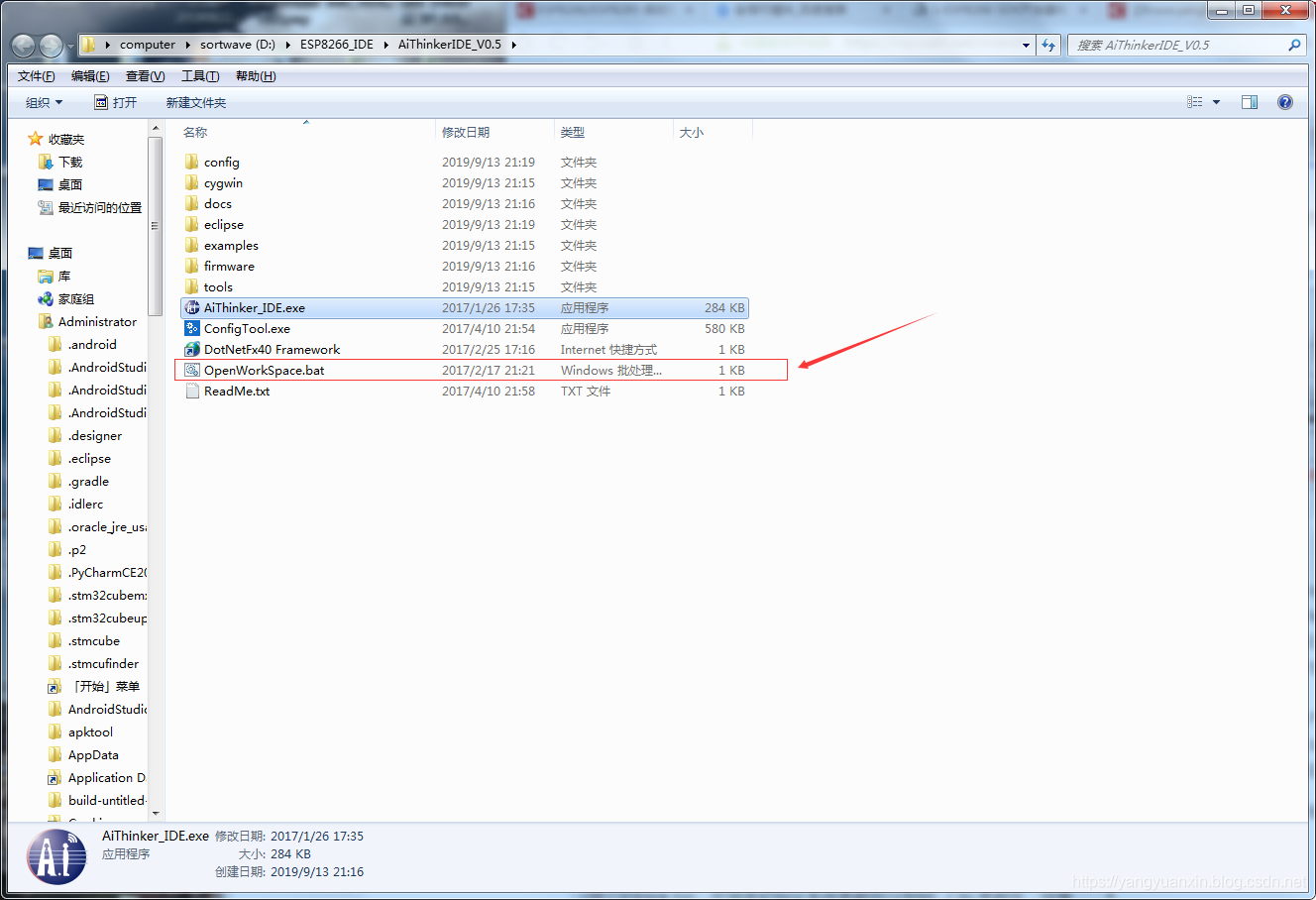
Task: Select the docs folder icon
Action: [192, 204]
